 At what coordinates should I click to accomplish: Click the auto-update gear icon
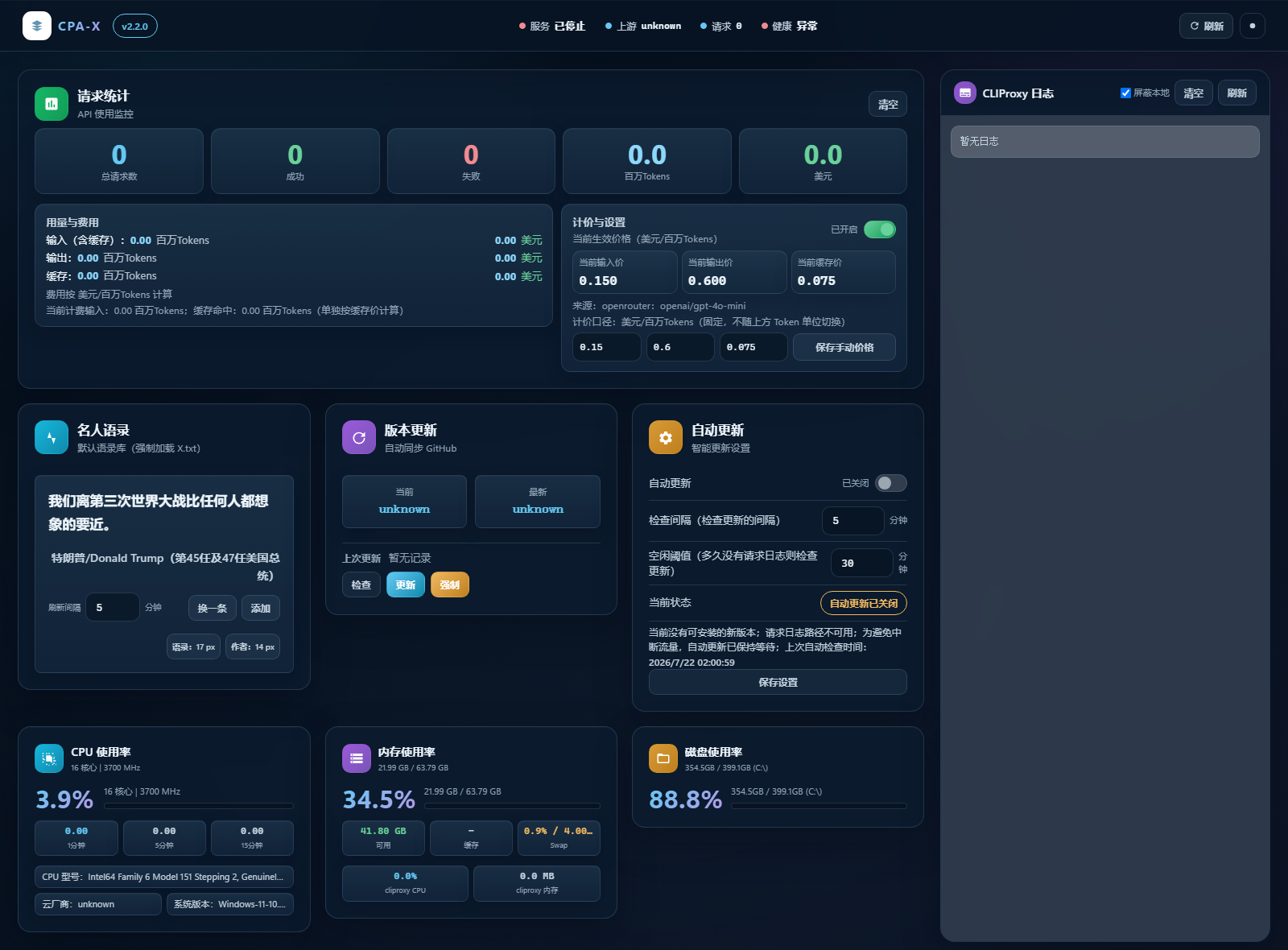point(666,437)
